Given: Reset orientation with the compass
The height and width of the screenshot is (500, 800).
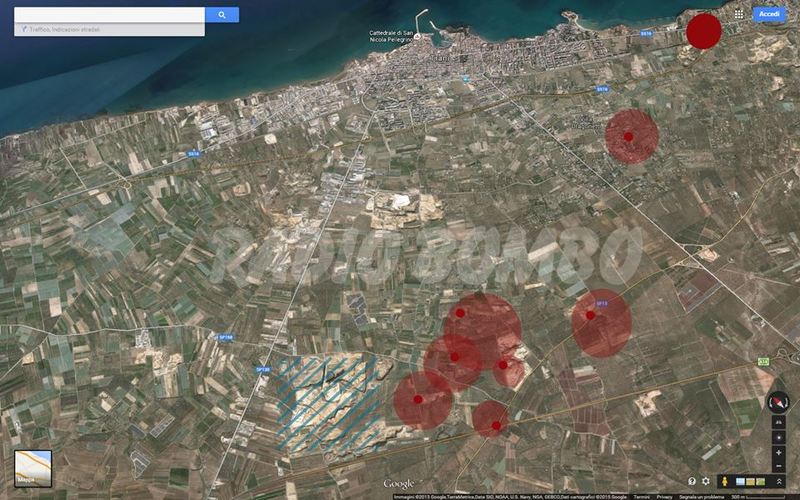Looking at the screenshot, I should [x=778, y=402].
